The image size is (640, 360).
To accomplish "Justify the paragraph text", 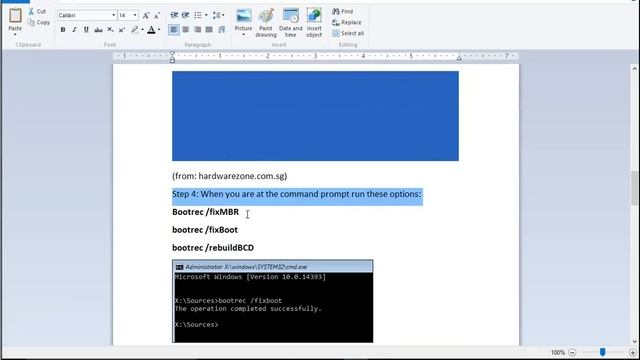I will [x=209, y=29].
